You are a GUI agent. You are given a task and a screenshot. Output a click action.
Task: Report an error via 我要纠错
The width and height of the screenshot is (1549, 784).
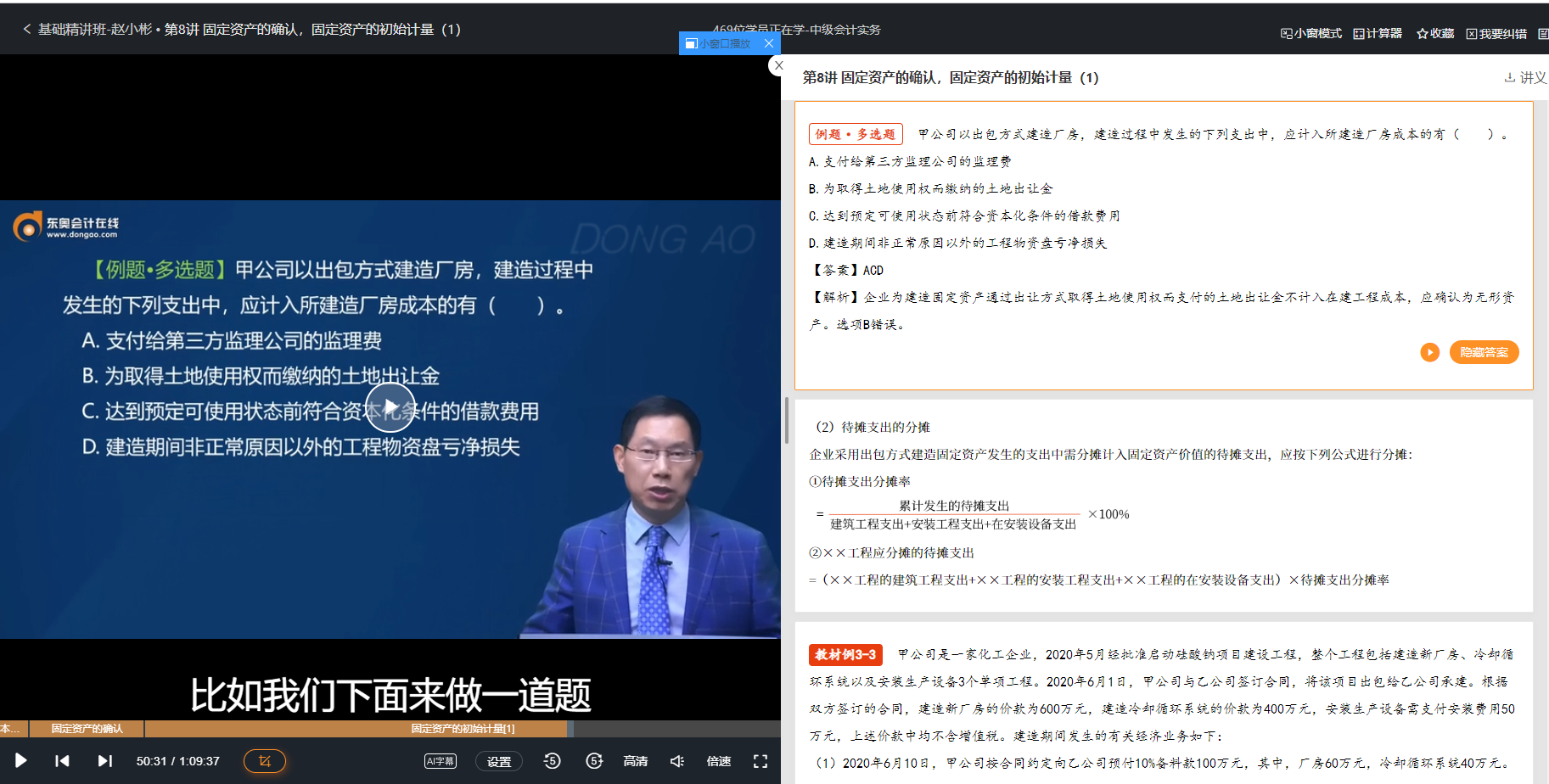1496,32
